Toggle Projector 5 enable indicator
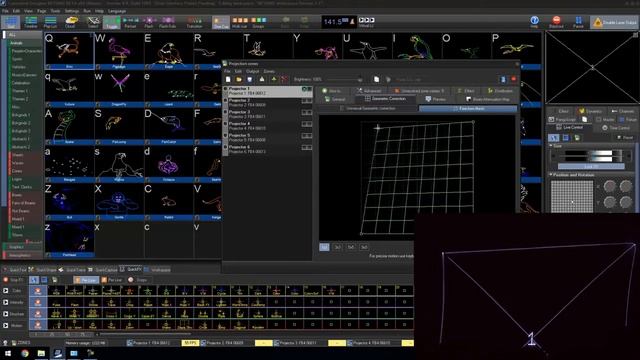 225,135
